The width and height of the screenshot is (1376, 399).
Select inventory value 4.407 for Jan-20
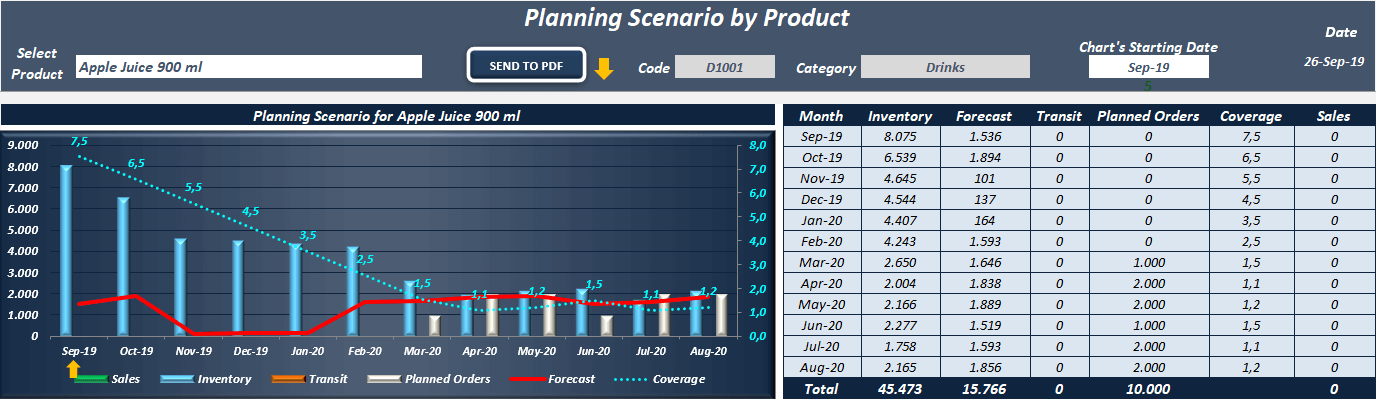(900, 220)
